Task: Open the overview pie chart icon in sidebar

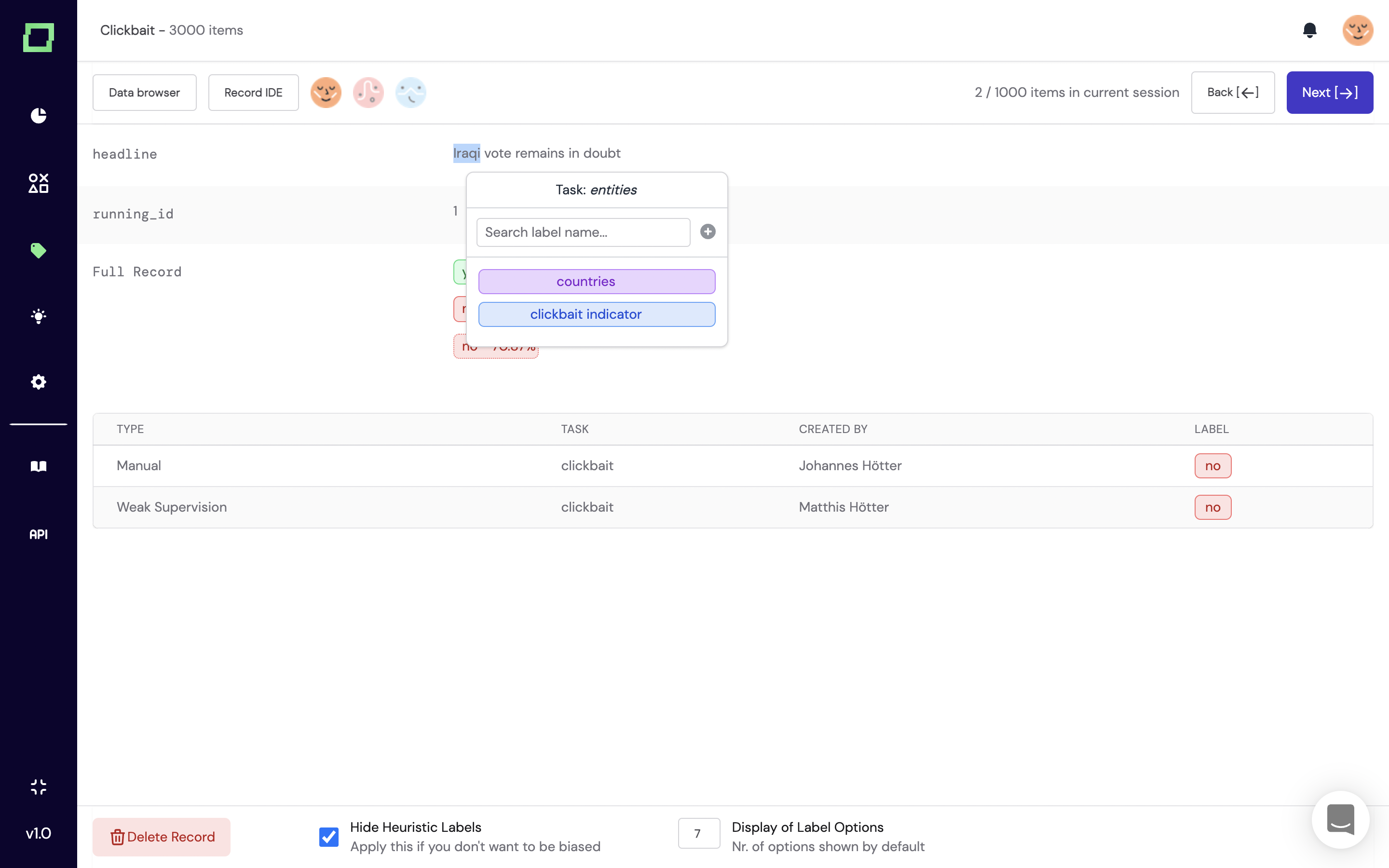Action: pyautogui.click(x=39, y=115)
